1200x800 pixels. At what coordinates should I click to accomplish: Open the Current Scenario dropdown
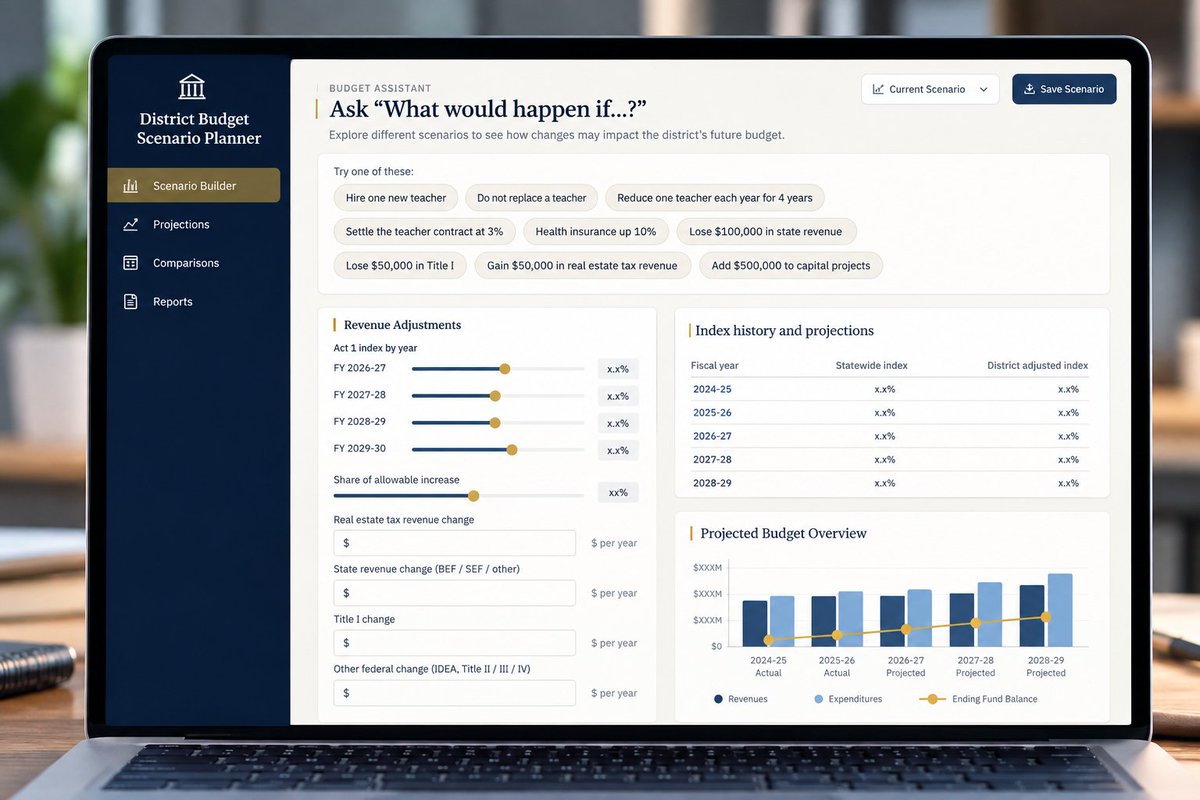point(930,89)
